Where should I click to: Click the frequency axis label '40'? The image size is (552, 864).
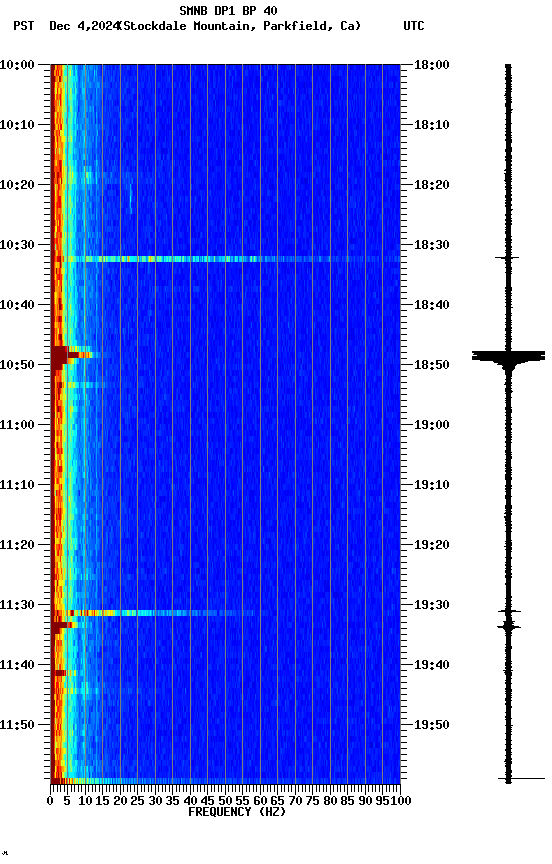point(190,802)
